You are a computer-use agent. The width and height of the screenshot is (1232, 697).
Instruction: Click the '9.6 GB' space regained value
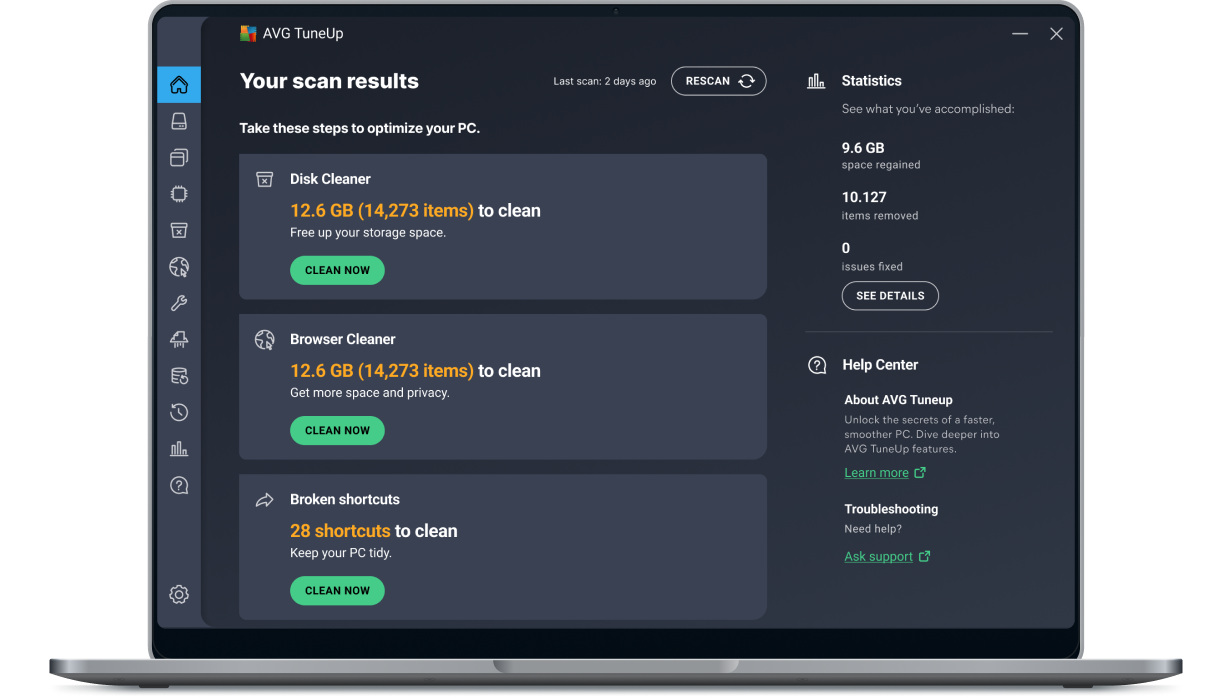(863, 148)
